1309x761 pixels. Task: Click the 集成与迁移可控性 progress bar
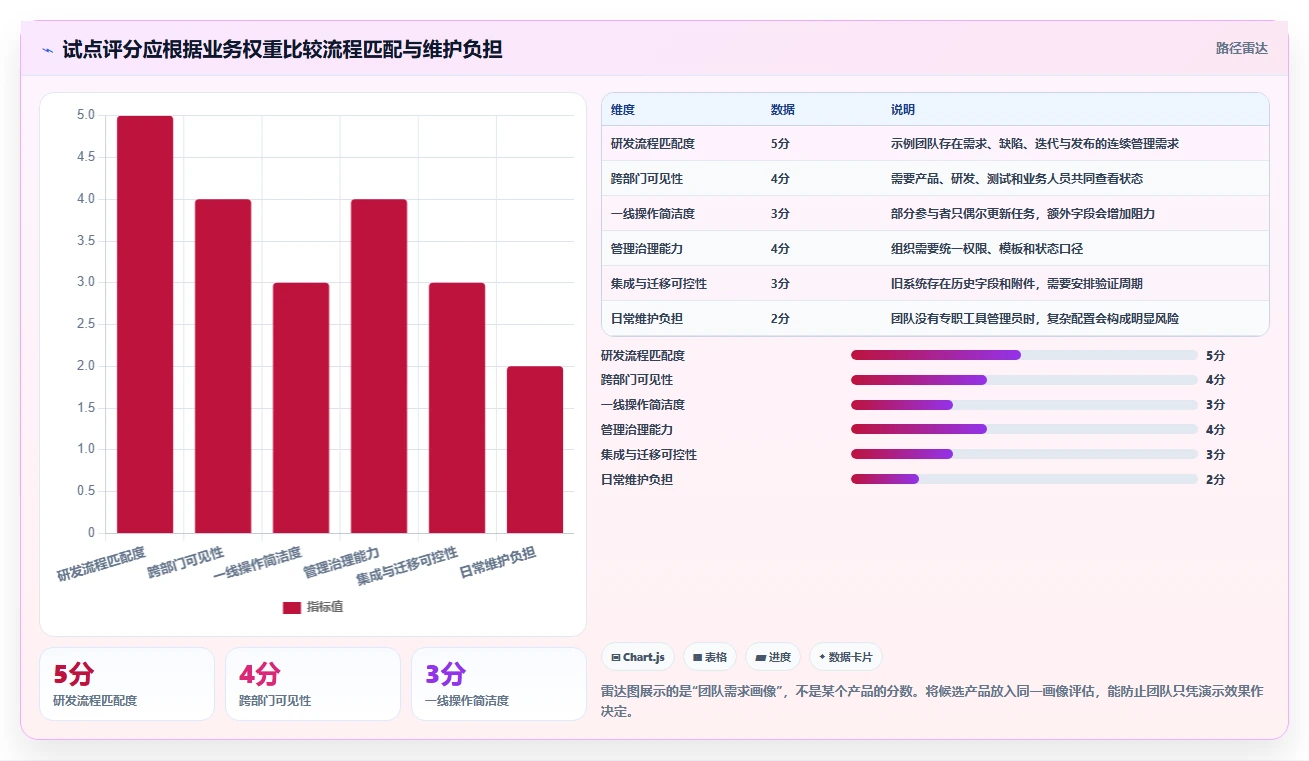[1024, 454]
